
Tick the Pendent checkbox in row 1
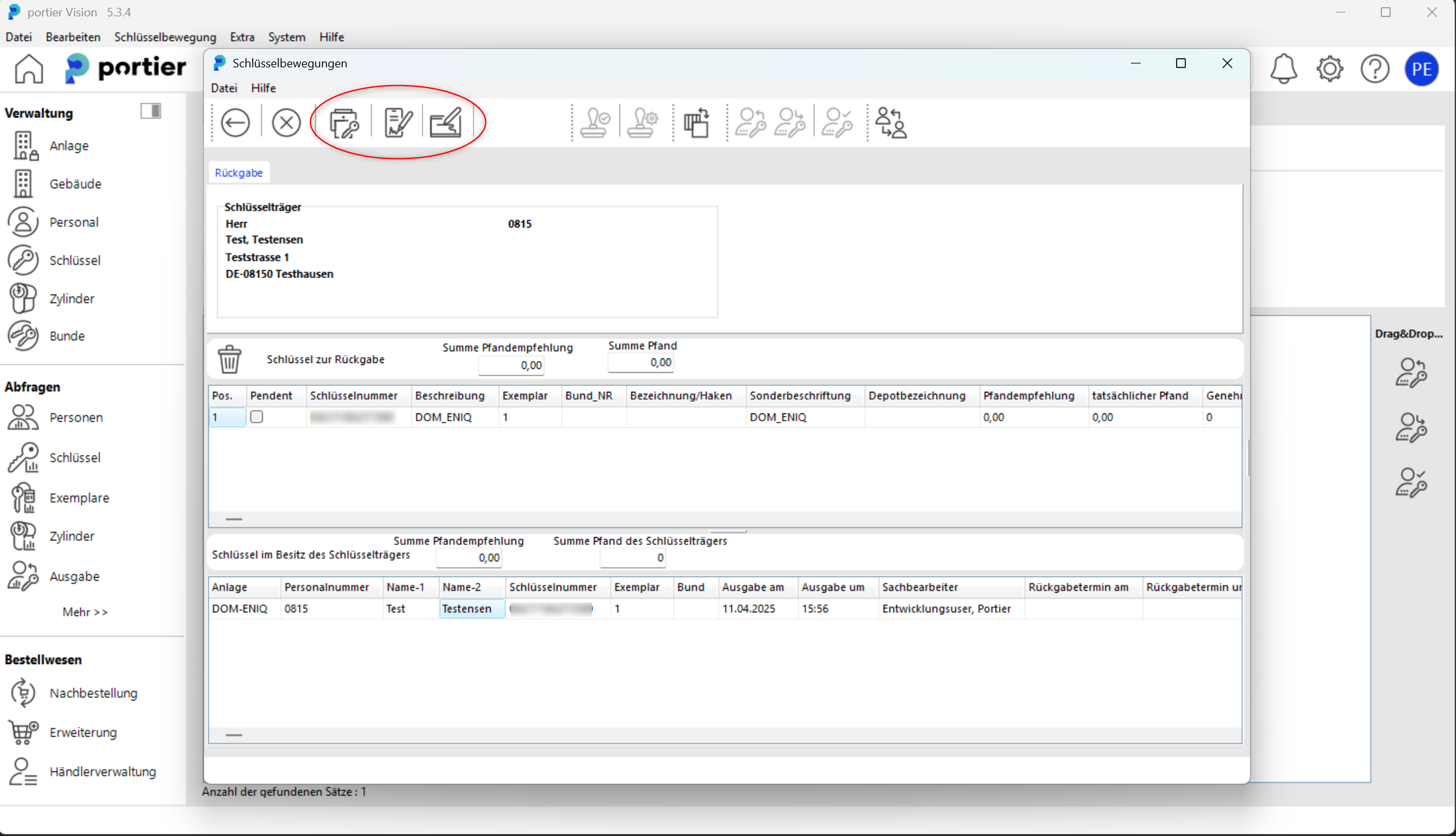pyautogui.click(x=256, y=417)
